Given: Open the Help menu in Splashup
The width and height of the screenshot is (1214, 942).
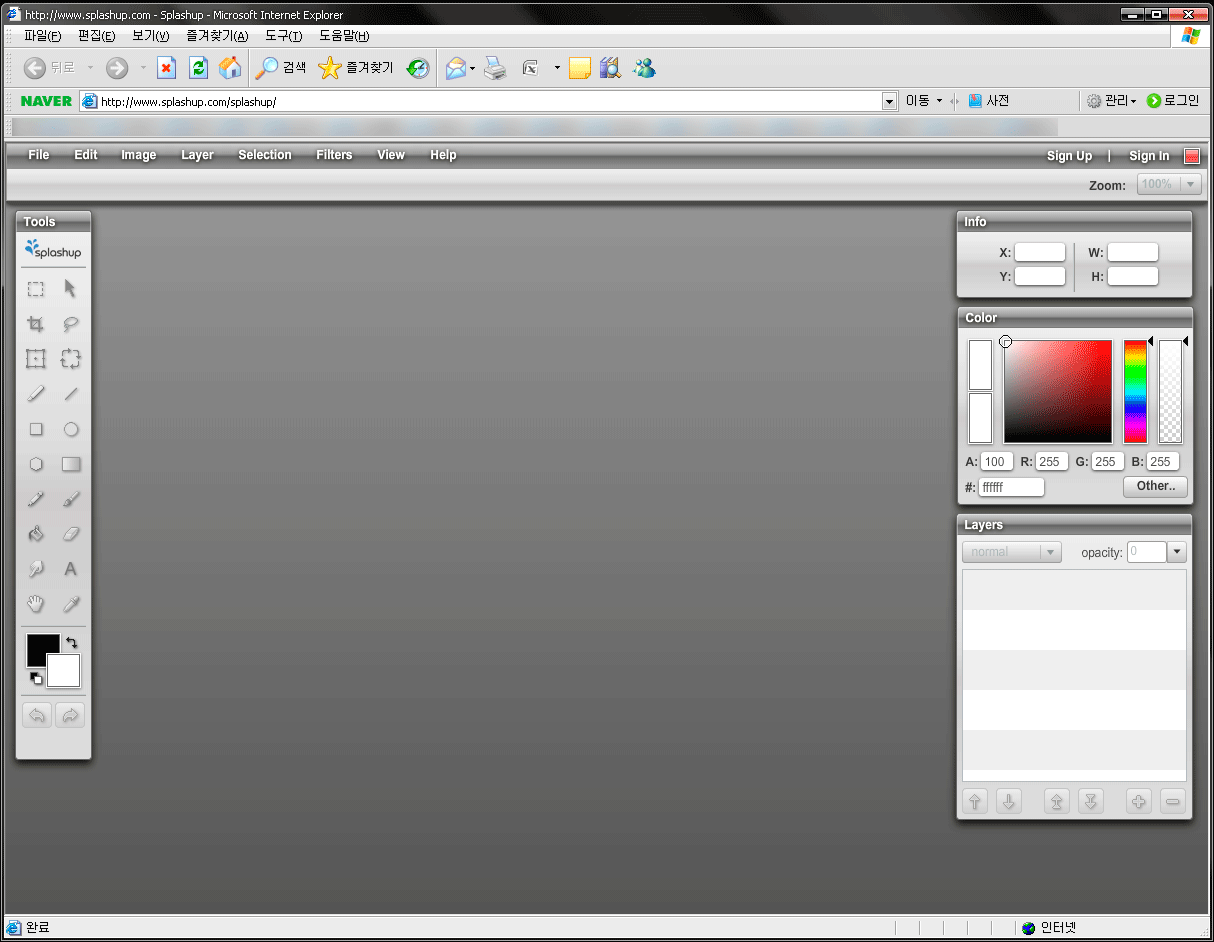Looking at the screenshot, I should pyautogui.click(x=443, y=155).
